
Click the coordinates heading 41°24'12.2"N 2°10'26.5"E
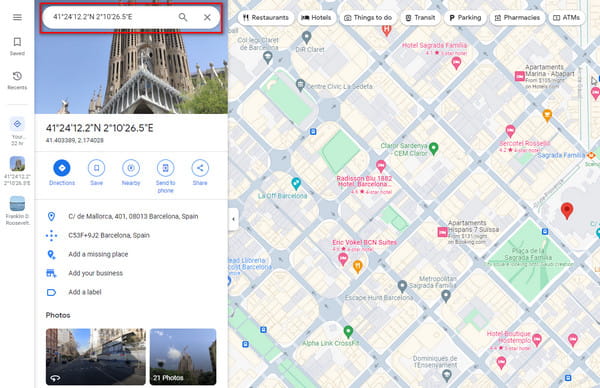[x=99, y=128]
